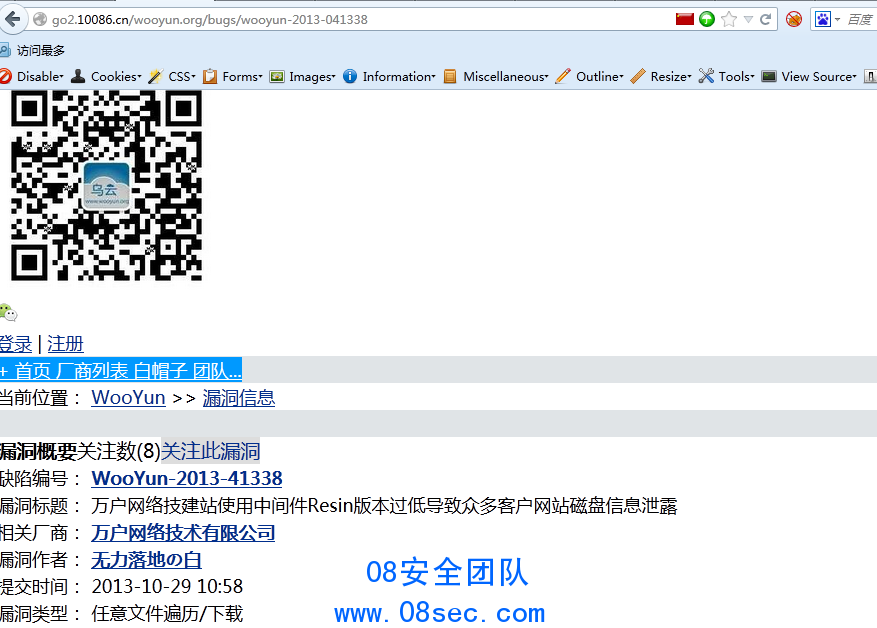Screen dimensions: 877x628
Task: Click the vulnerability type 任意文件遍历/下载
Action: [x=167, y=613]
